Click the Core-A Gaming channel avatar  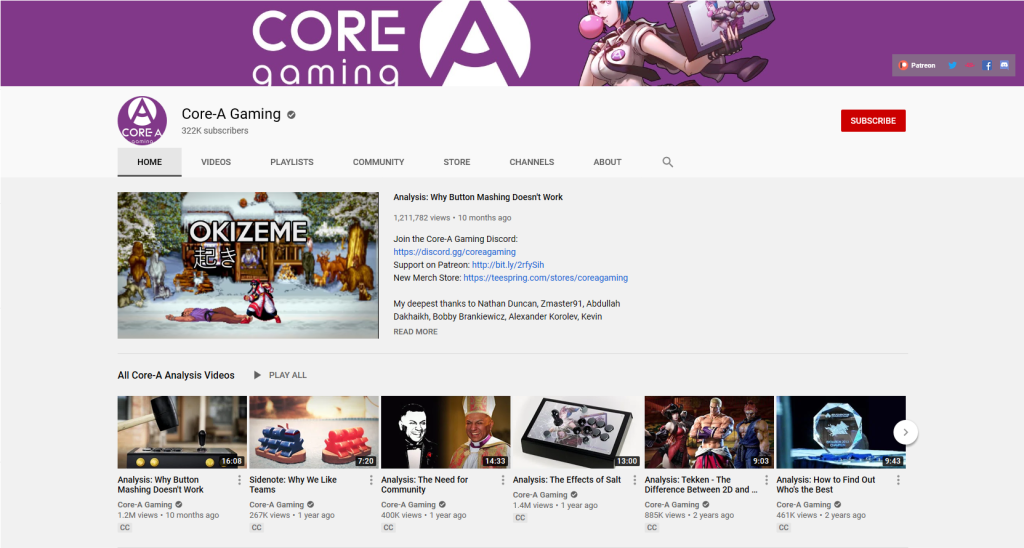142,121
